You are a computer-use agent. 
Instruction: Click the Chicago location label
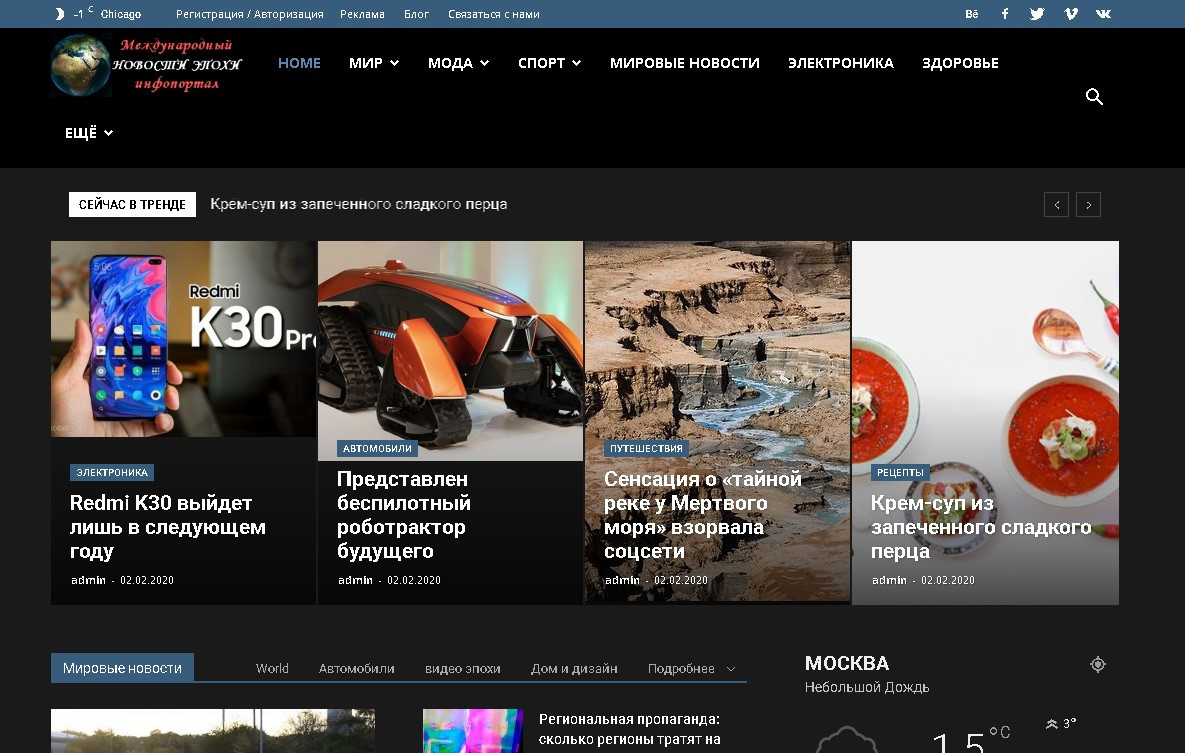(121, 14)
